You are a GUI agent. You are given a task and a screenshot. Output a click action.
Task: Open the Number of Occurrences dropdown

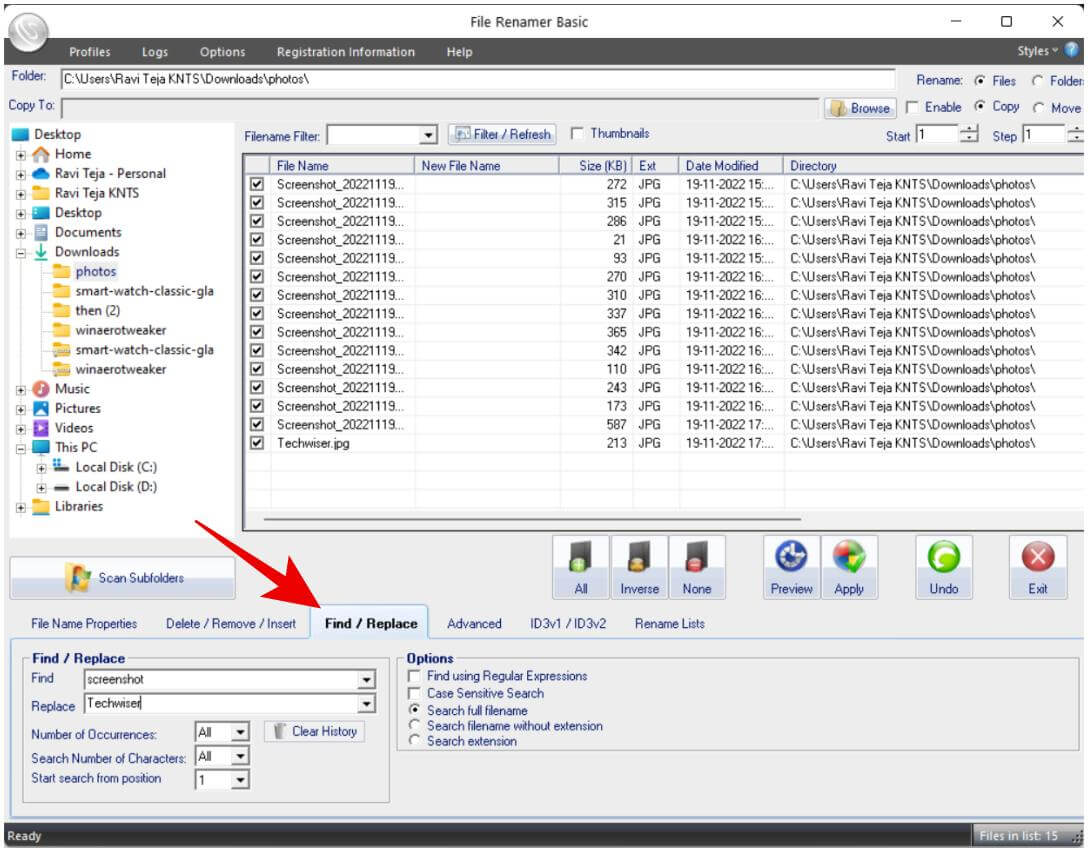[239, 732]
